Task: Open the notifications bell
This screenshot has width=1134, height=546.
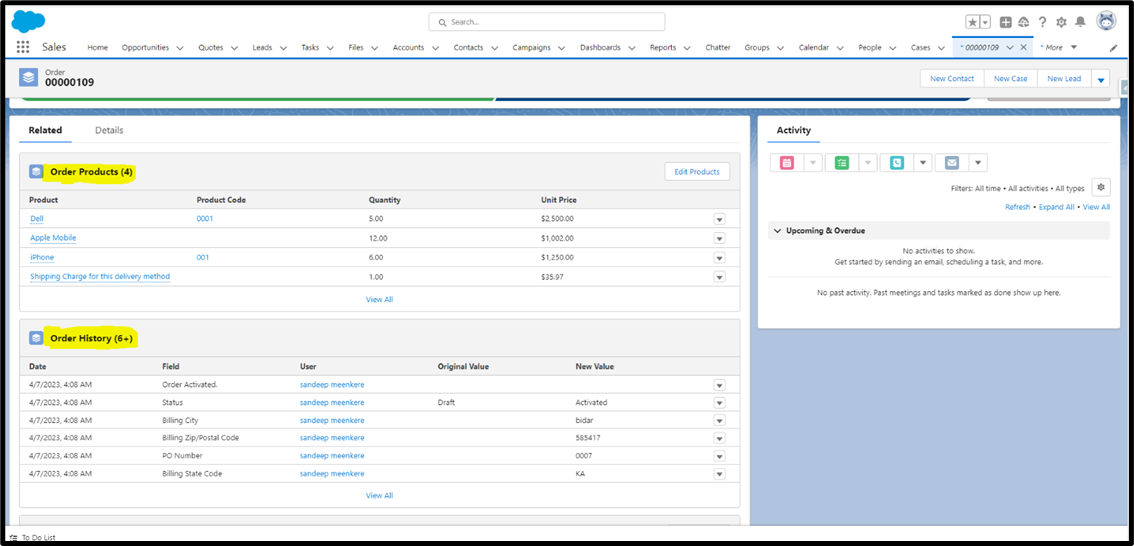Action: [x=1080, y=22]
